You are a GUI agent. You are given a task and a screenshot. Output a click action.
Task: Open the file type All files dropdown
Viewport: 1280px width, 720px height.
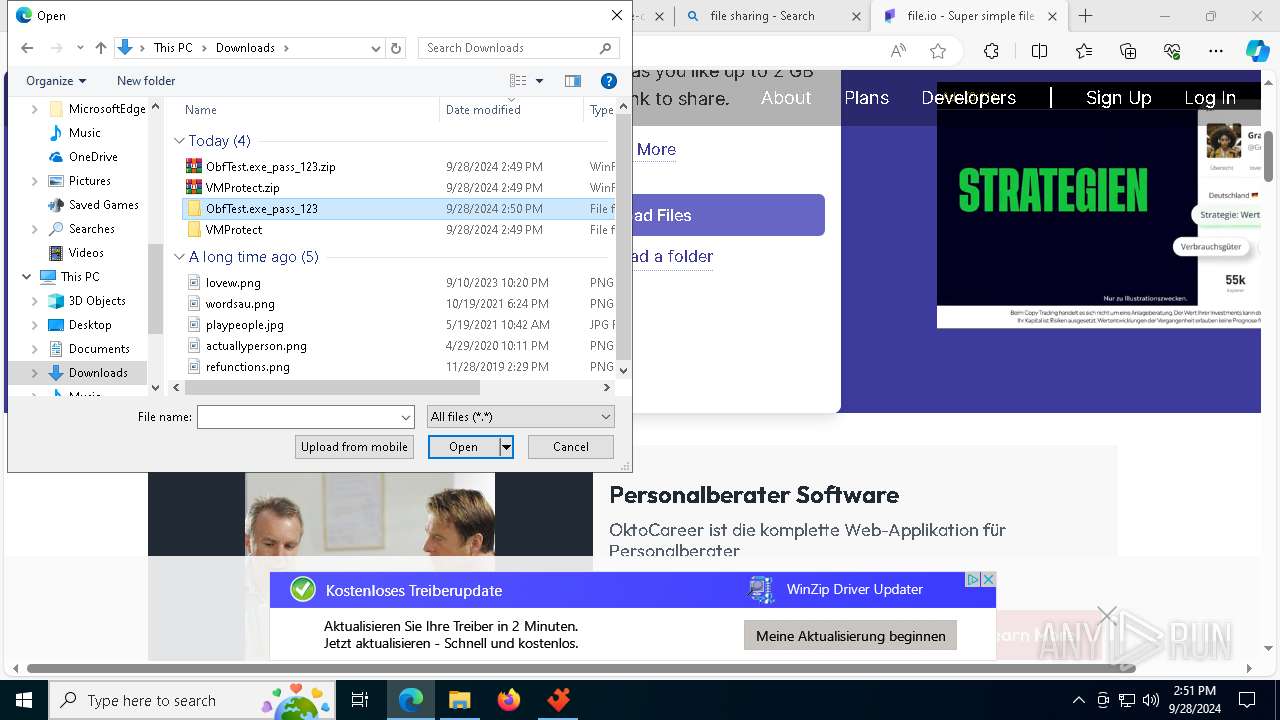tap(520, 417)
